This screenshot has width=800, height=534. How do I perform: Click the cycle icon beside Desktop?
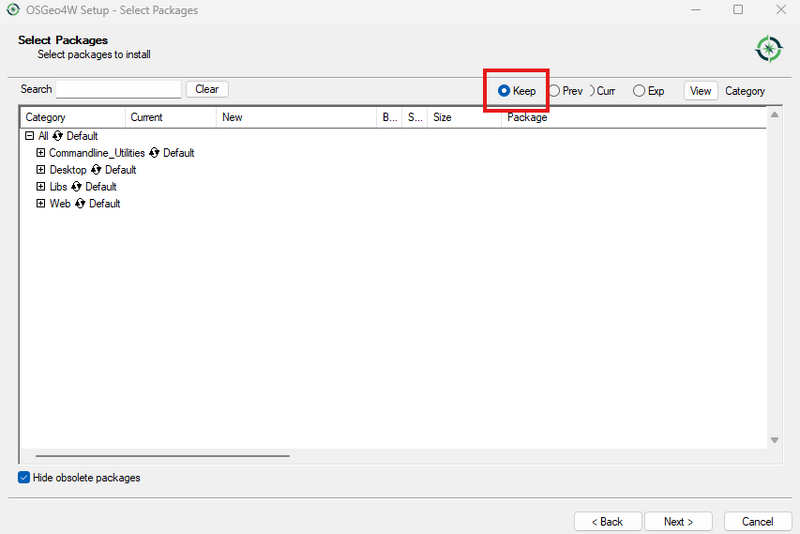coord(96,170)
